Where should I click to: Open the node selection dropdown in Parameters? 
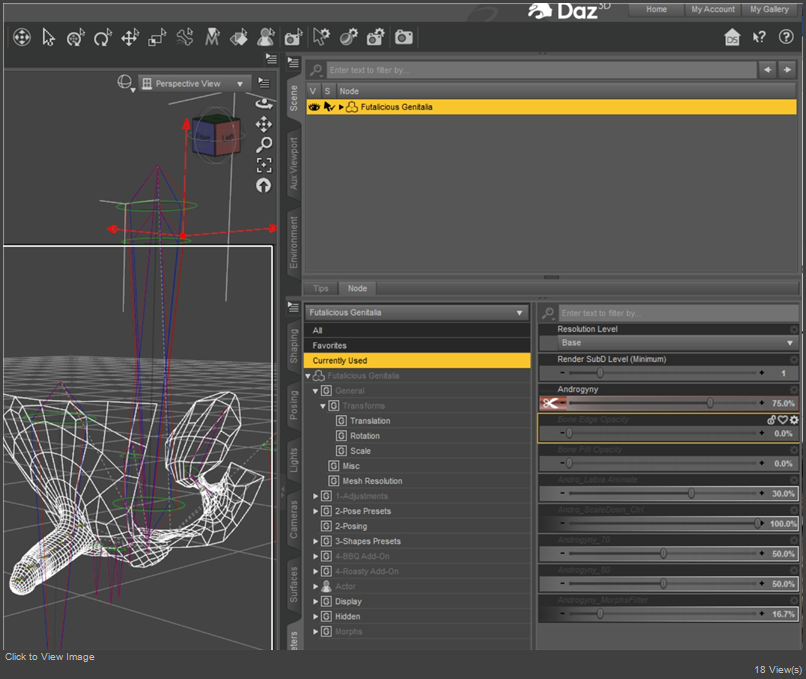[416, 313]
